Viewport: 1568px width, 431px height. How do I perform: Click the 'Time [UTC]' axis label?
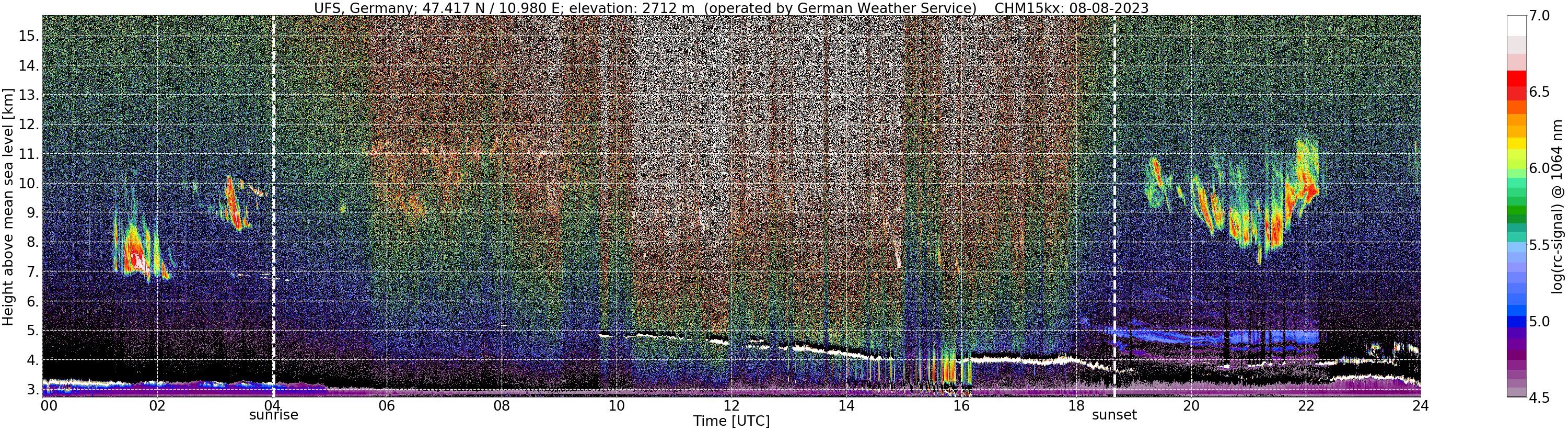pos(731,421)
